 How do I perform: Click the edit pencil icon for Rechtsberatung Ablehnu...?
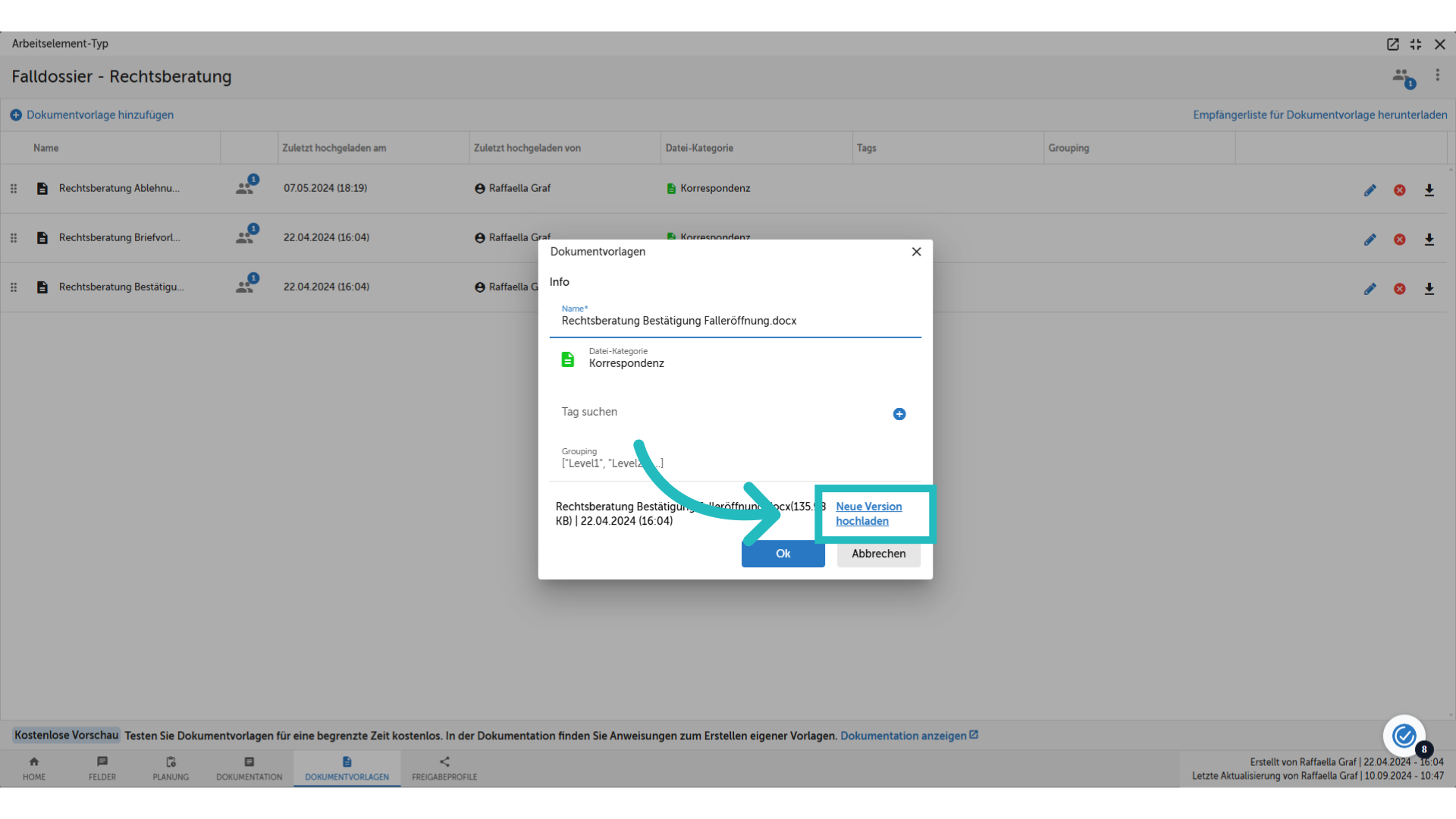1370,189
